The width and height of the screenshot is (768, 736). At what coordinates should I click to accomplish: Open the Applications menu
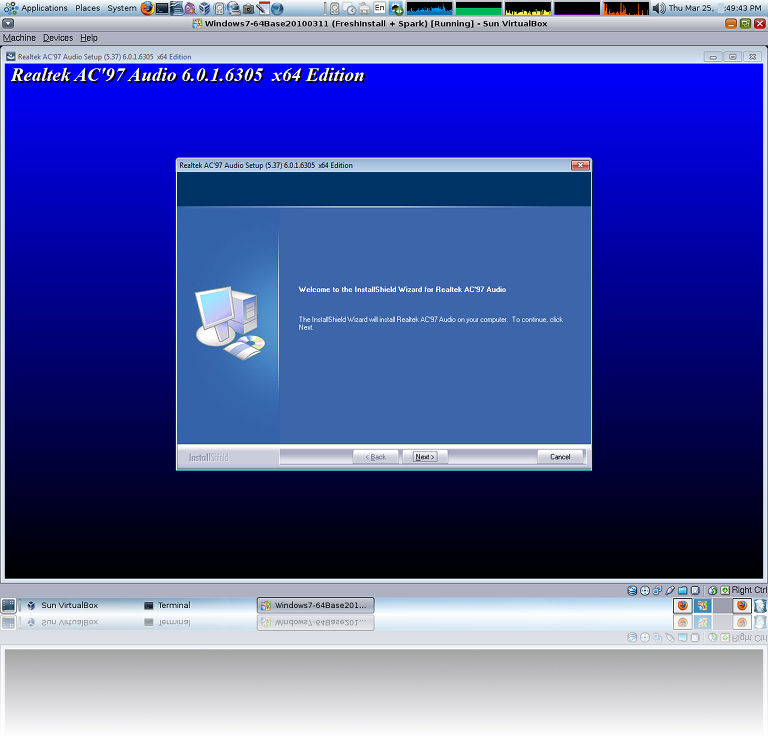pos(36,8)
